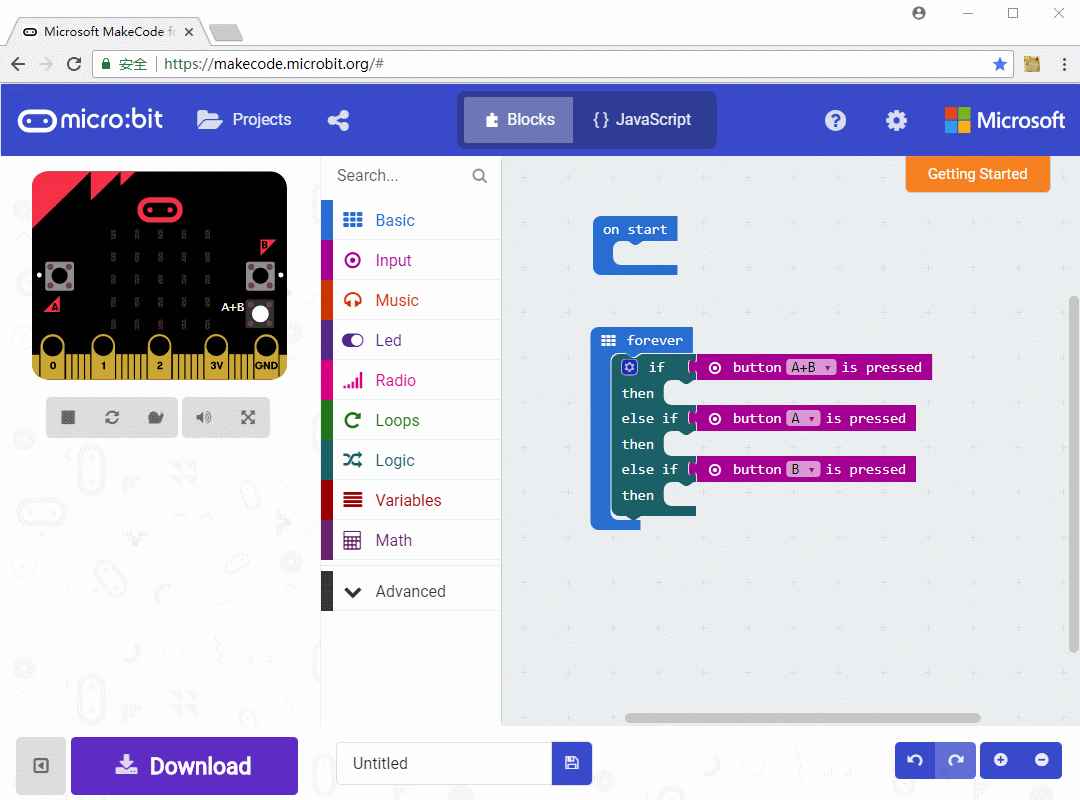Collapse the simulator panel
The height and width of the screenshot is (800, 1080).
click(x=40, y=765)
